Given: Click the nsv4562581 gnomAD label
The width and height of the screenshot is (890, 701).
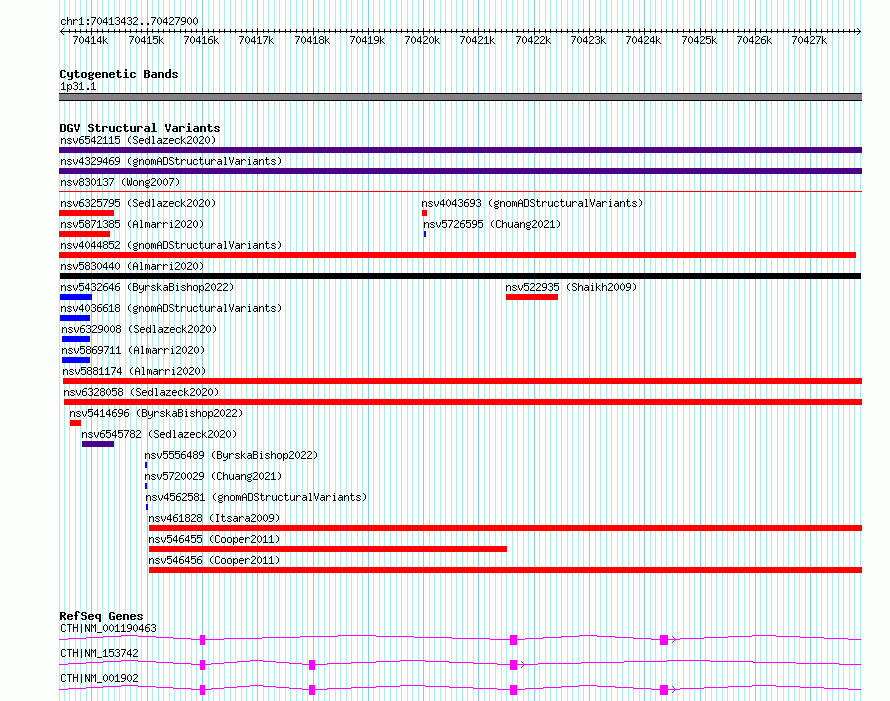Looking at the screenshot, I should [x=256, y=497].
